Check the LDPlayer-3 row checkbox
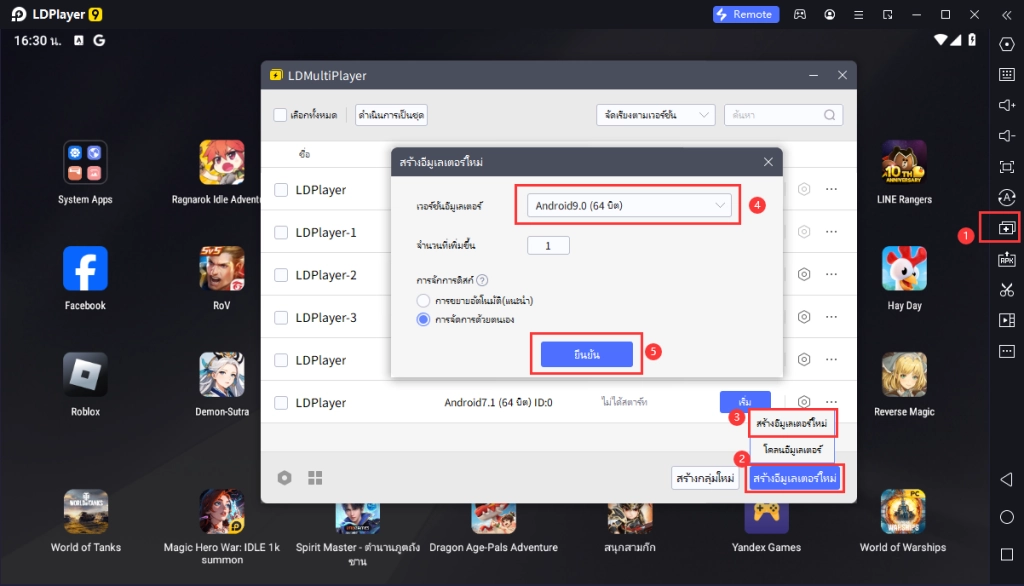 [x=281, y=317]
